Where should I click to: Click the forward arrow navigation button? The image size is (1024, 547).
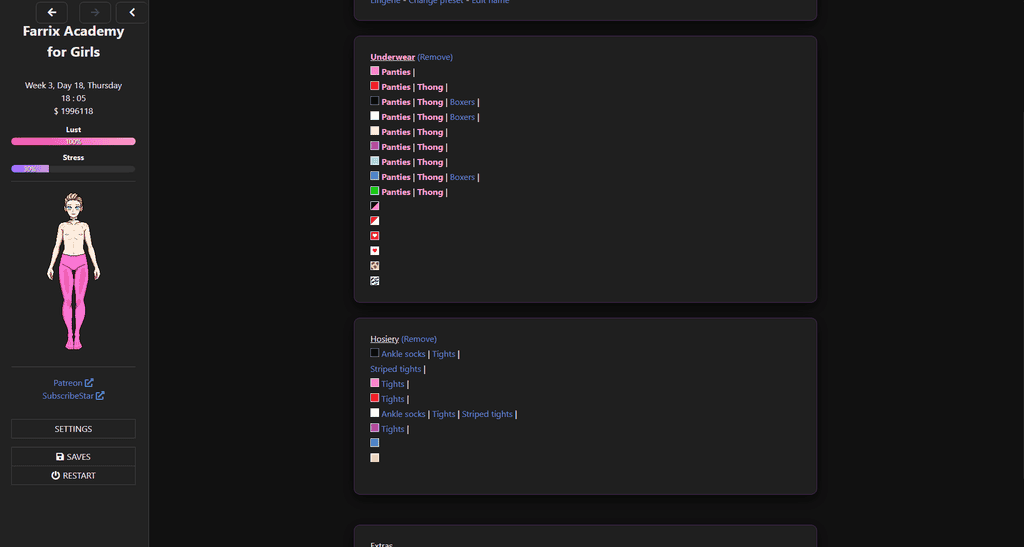point(95,12)
